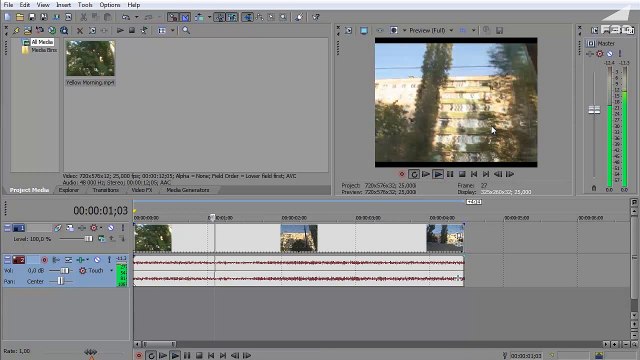Image resolution: width=640 pixels, height=360 pixels.
Task: Open automation settings dropdown on video track 1
Action: click(x=100, y=228)
